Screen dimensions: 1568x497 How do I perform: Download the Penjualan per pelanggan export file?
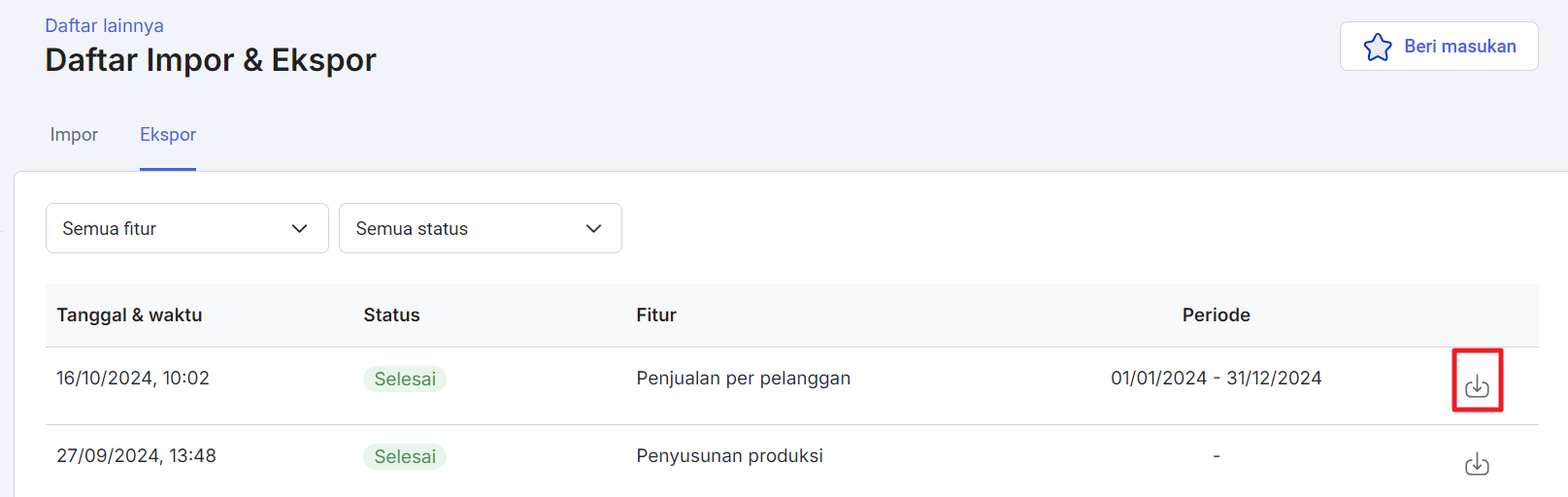coord(1477,385)
